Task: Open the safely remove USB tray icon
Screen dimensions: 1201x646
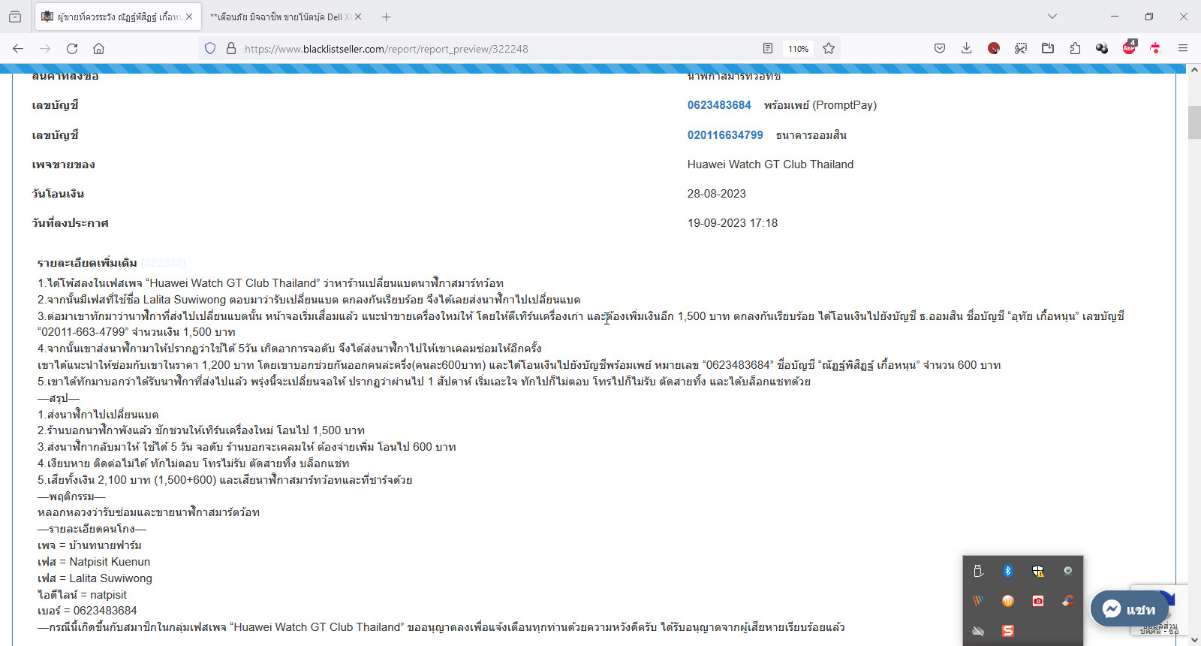Action: [x=979, y=571]
